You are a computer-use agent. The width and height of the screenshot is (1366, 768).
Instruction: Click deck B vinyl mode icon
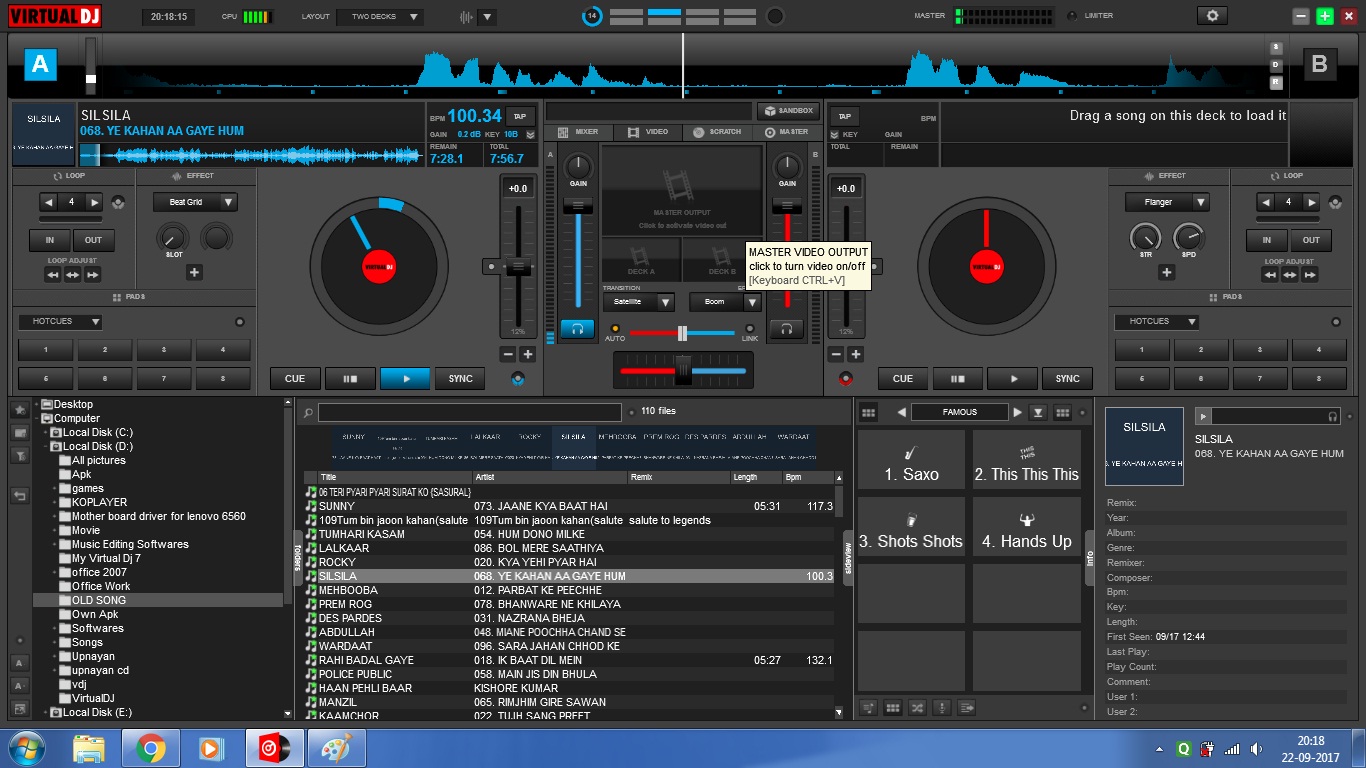point(846,379)
